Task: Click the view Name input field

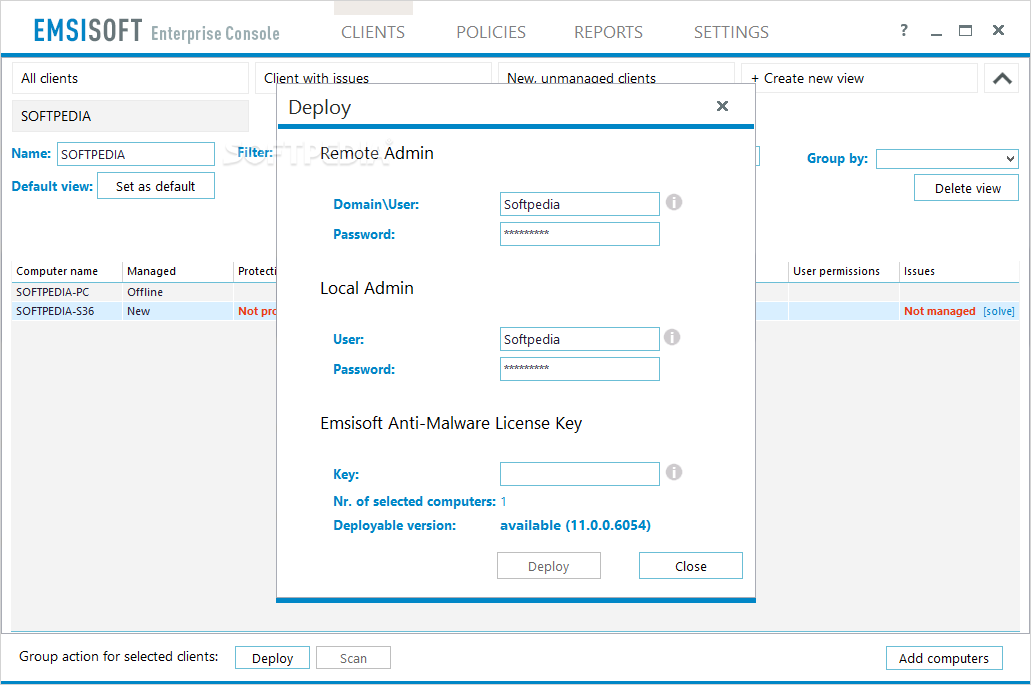Action: (135, 154)
